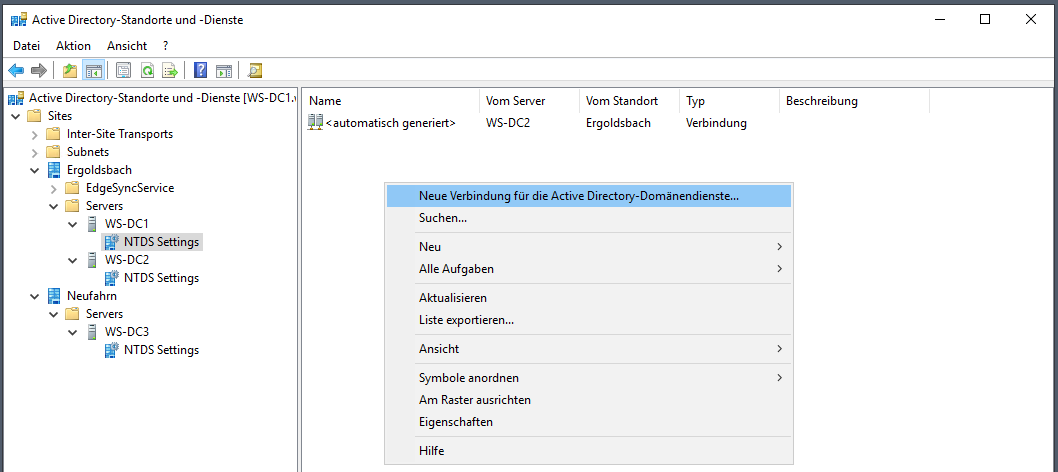This screenshot has height=472, width=1058.
Task: Toggle action pane toolbar icon
Action: click(224, 70)
